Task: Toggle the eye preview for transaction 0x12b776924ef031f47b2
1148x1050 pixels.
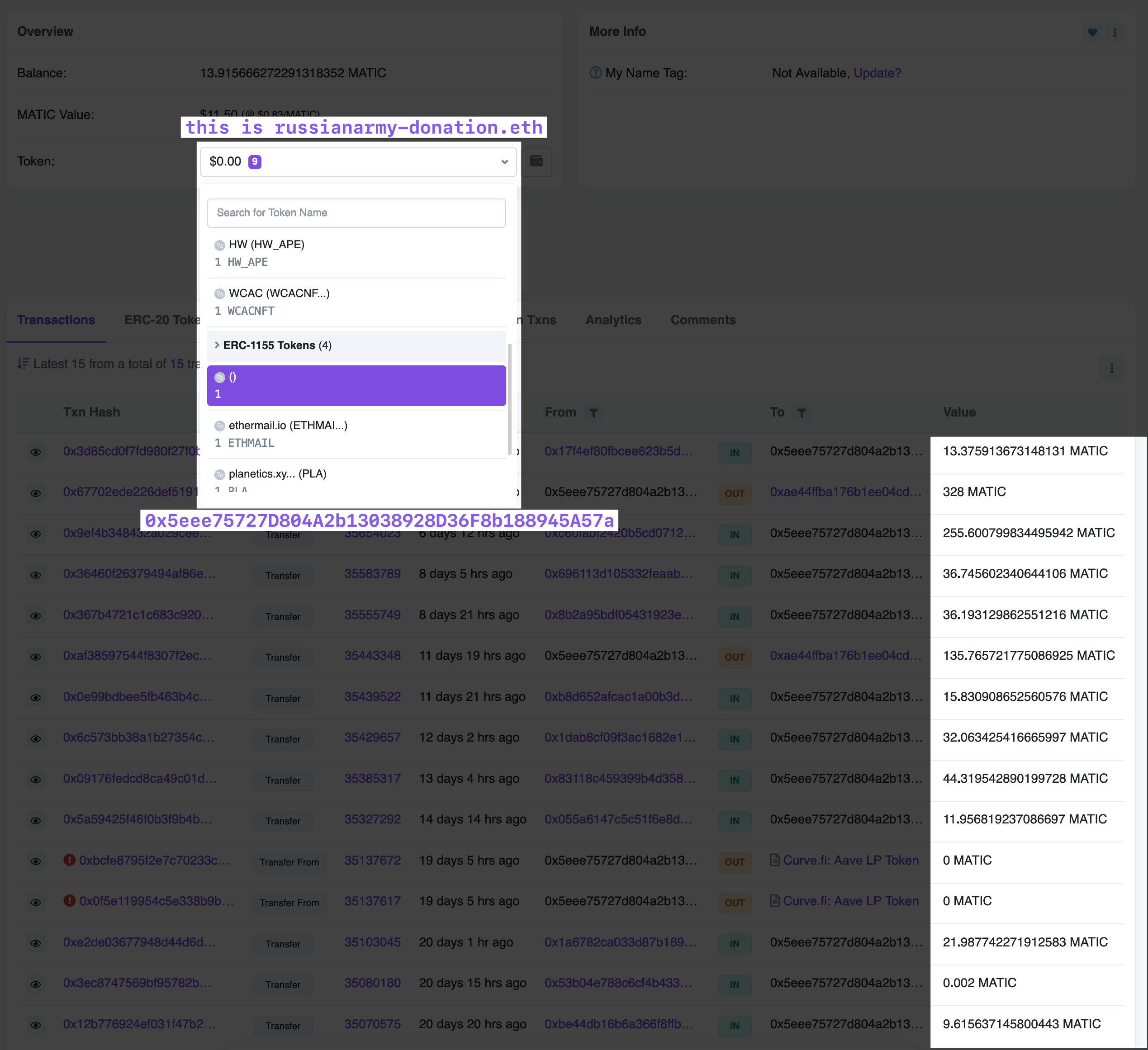Action: tap(35, 1025)
